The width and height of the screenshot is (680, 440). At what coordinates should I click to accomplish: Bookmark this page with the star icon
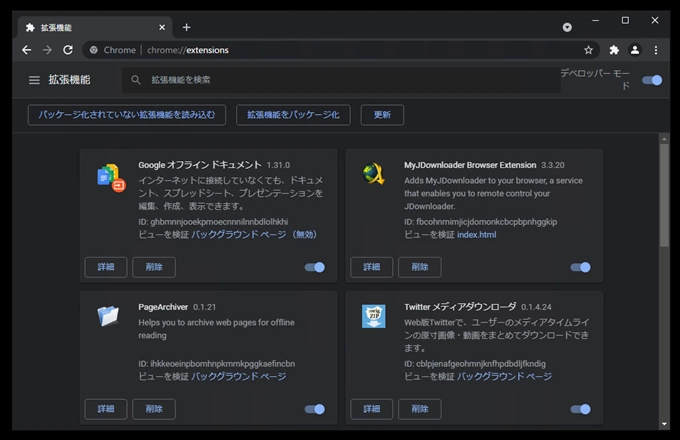(589, 50)
